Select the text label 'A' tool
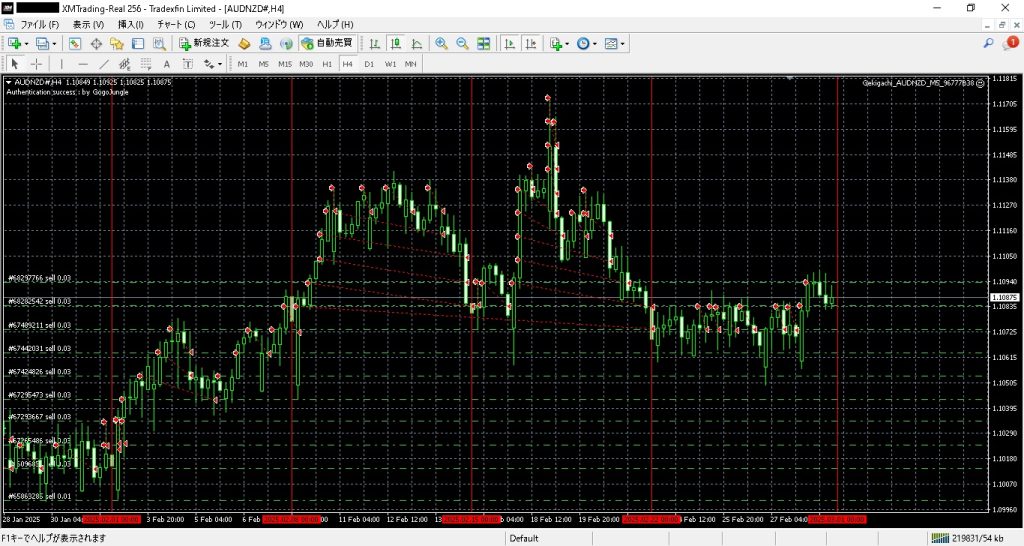 point(167,64)
